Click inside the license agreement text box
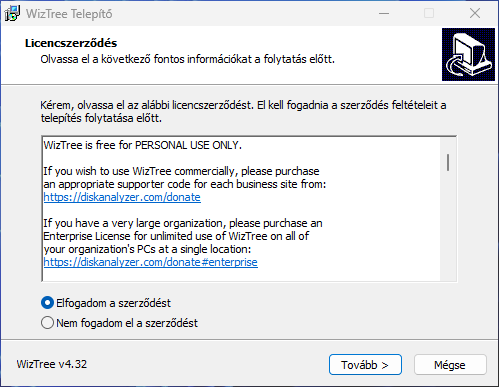 click(x=241, y=209)
